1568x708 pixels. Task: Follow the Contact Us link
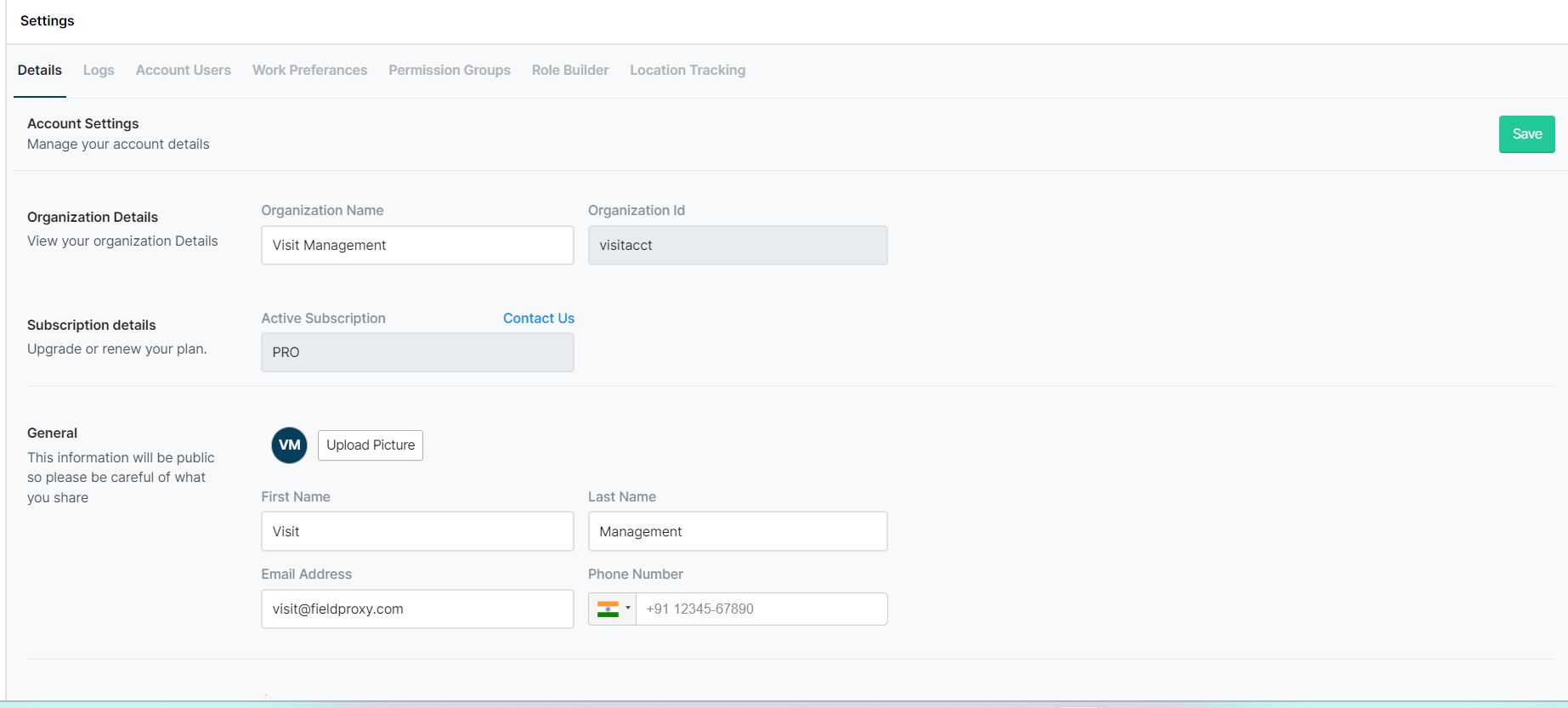click(539, 318)
